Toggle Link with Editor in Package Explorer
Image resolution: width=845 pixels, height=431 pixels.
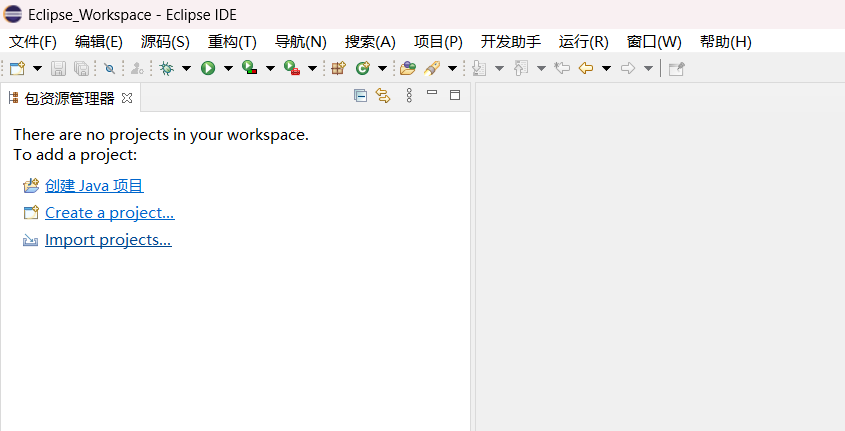[x=383, y=96]
